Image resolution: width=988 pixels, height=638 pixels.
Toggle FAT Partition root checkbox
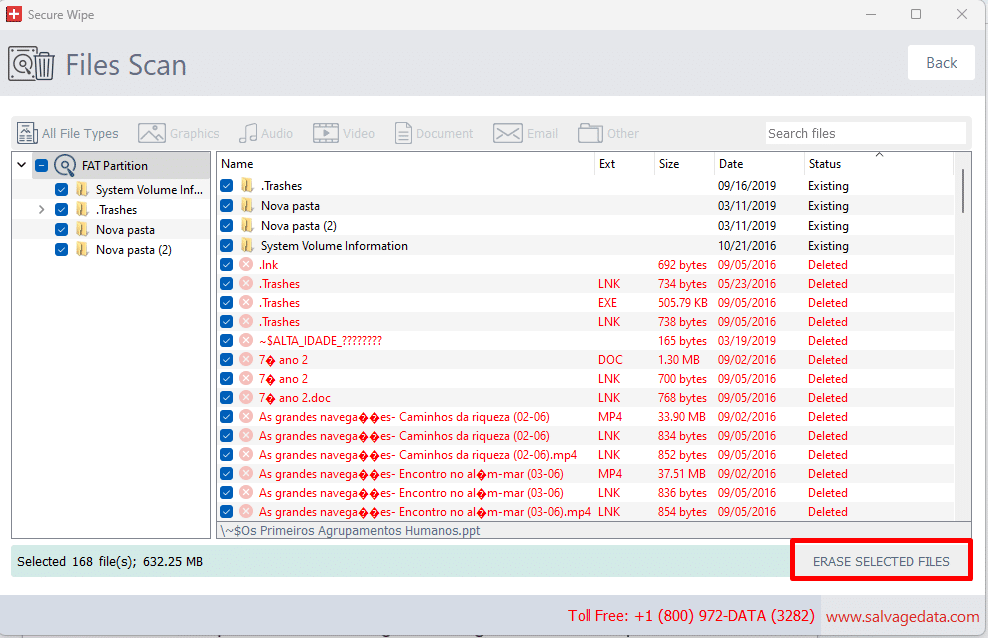pyautogui.click(x=42, y=166)
